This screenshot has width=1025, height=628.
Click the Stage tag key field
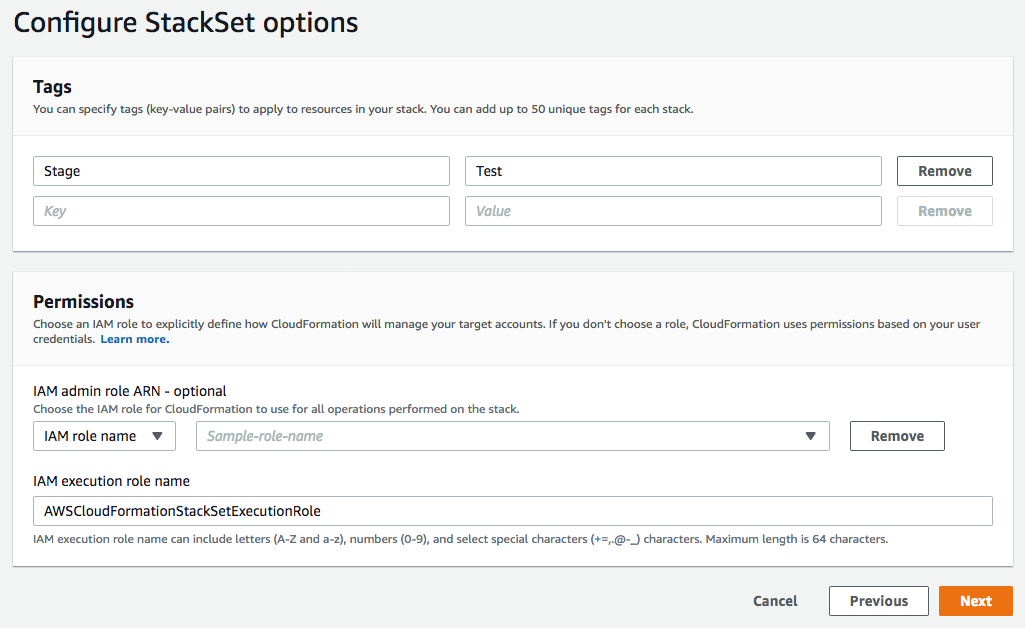(x=241, y=171)
